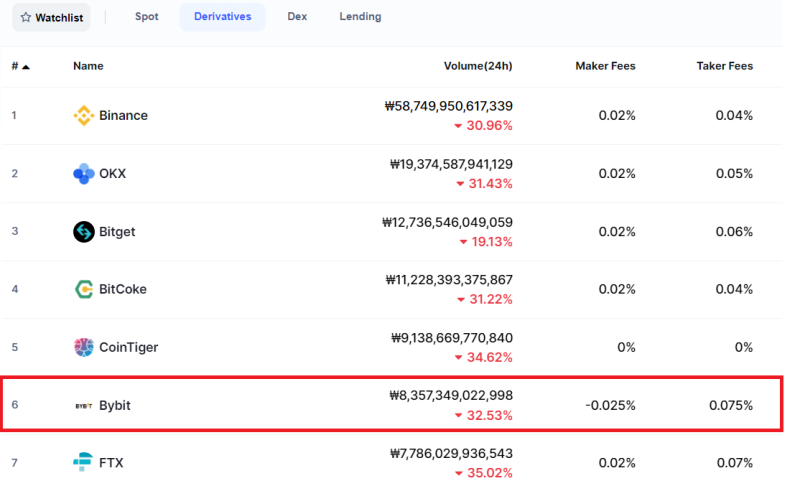Viewport: 800px width, 491px height.
Task: Sort by the Name column header
Action: tap(88, 66)
